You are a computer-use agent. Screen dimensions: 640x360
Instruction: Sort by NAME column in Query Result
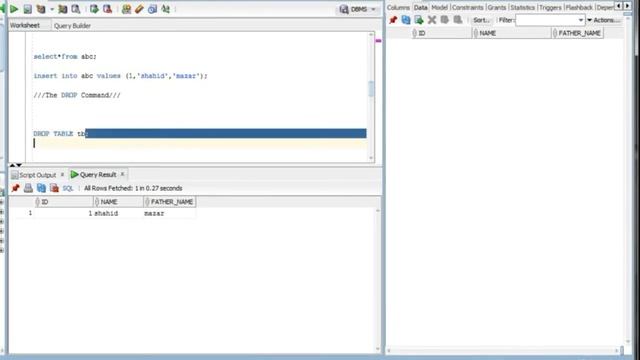[x=118, y=202]
